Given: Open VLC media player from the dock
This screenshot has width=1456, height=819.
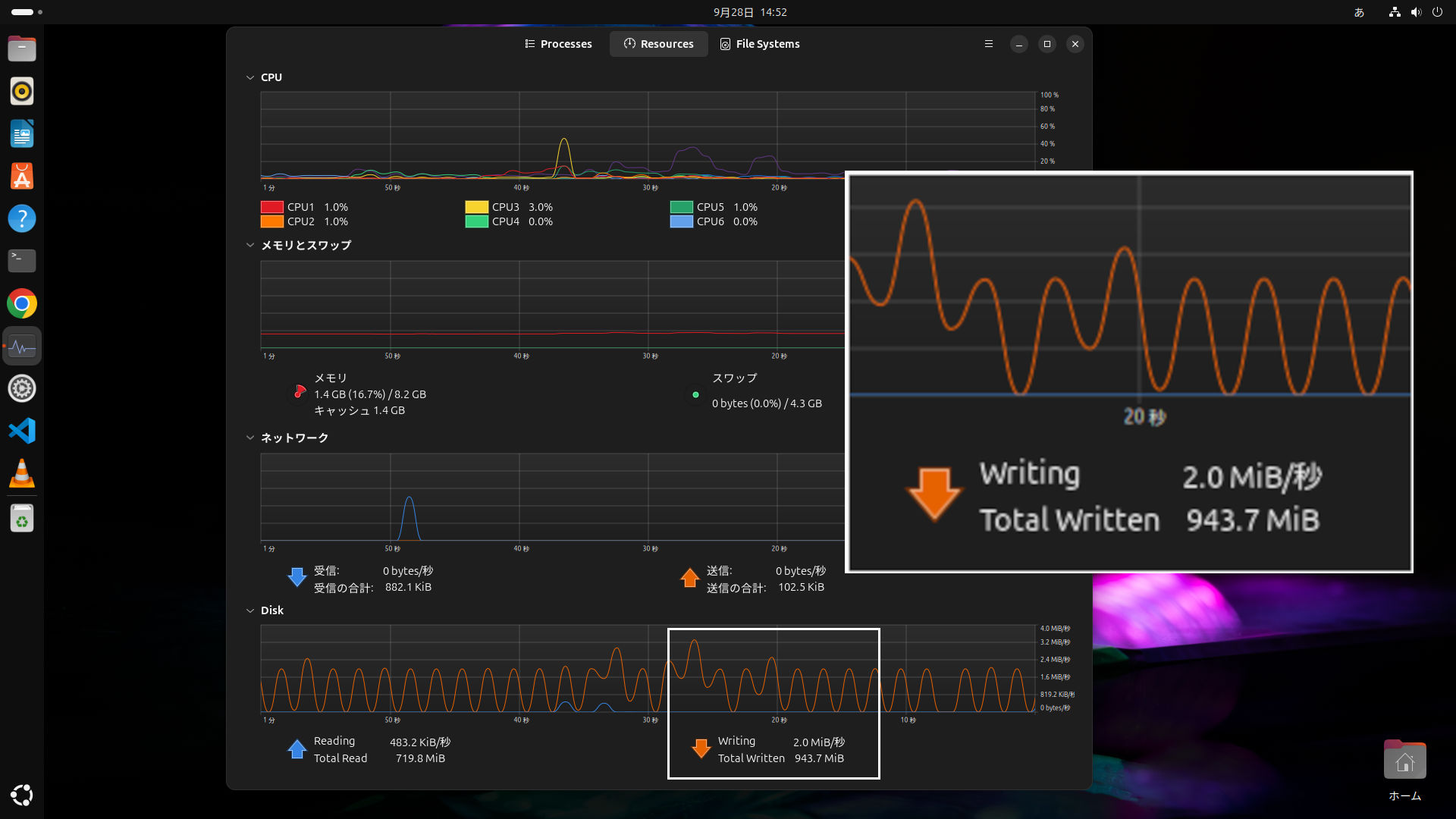Looking at the screenshot, I should pyautogui.click(x=22, y=473).
